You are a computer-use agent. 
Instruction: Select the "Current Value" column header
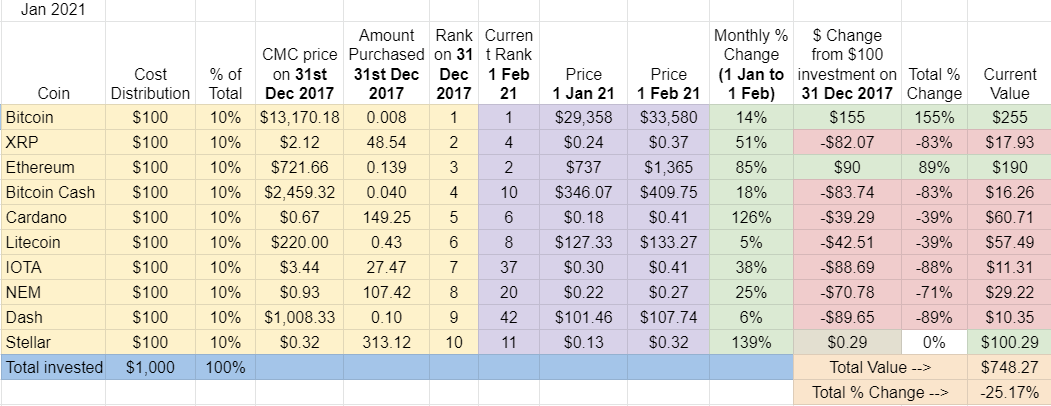coord(1010,83)
